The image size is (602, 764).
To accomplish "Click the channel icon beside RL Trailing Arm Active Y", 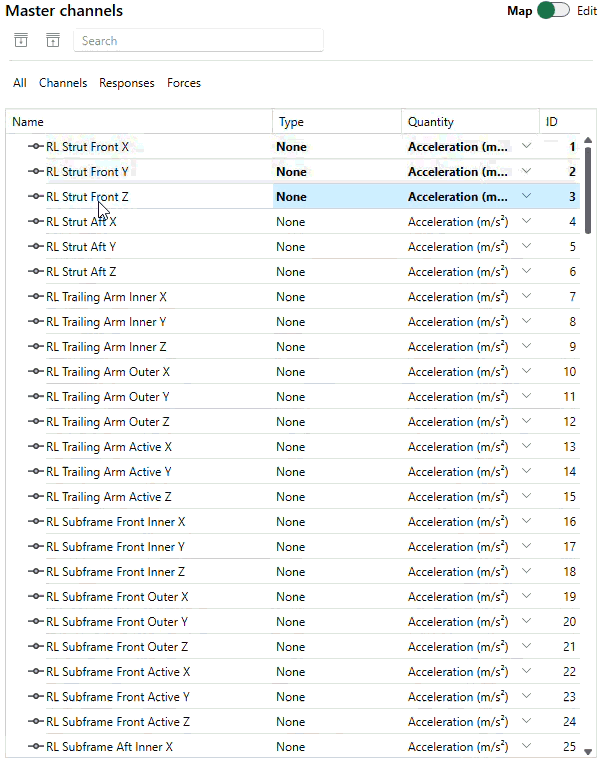I will [x=35, y=472].
